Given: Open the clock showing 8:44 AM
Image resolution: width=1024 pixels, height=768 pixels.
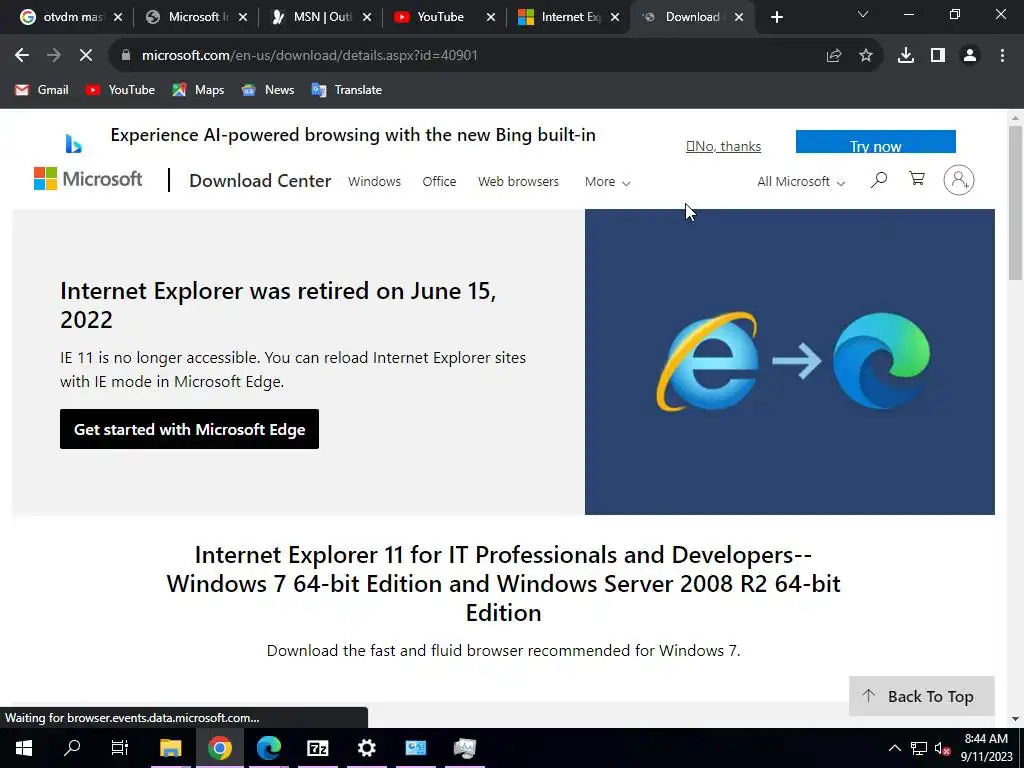Looking at the screenshot, I should pyautogui.click(x=987, y=748).
